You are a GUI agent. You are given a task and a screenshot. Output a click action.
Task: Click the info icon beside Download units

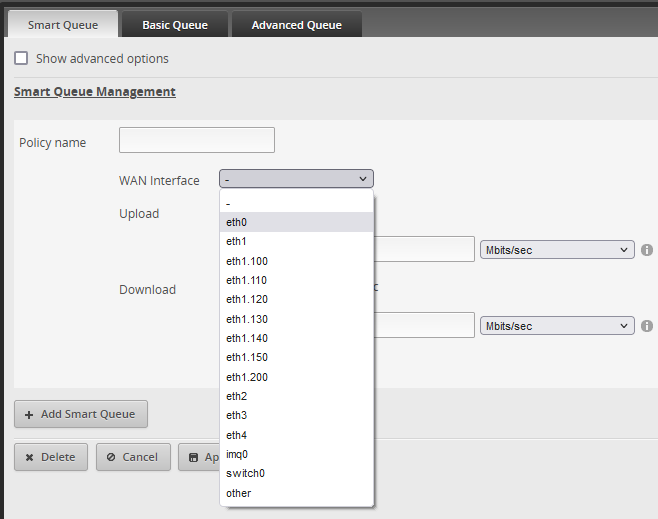pos(647,326)
